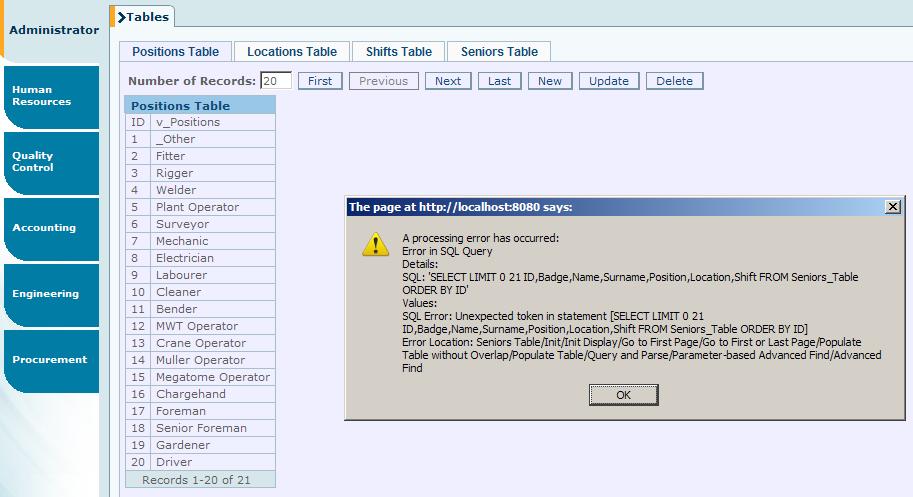Jump to the Last page
This screenshot has width=913, height=497.
click(499, 81)
